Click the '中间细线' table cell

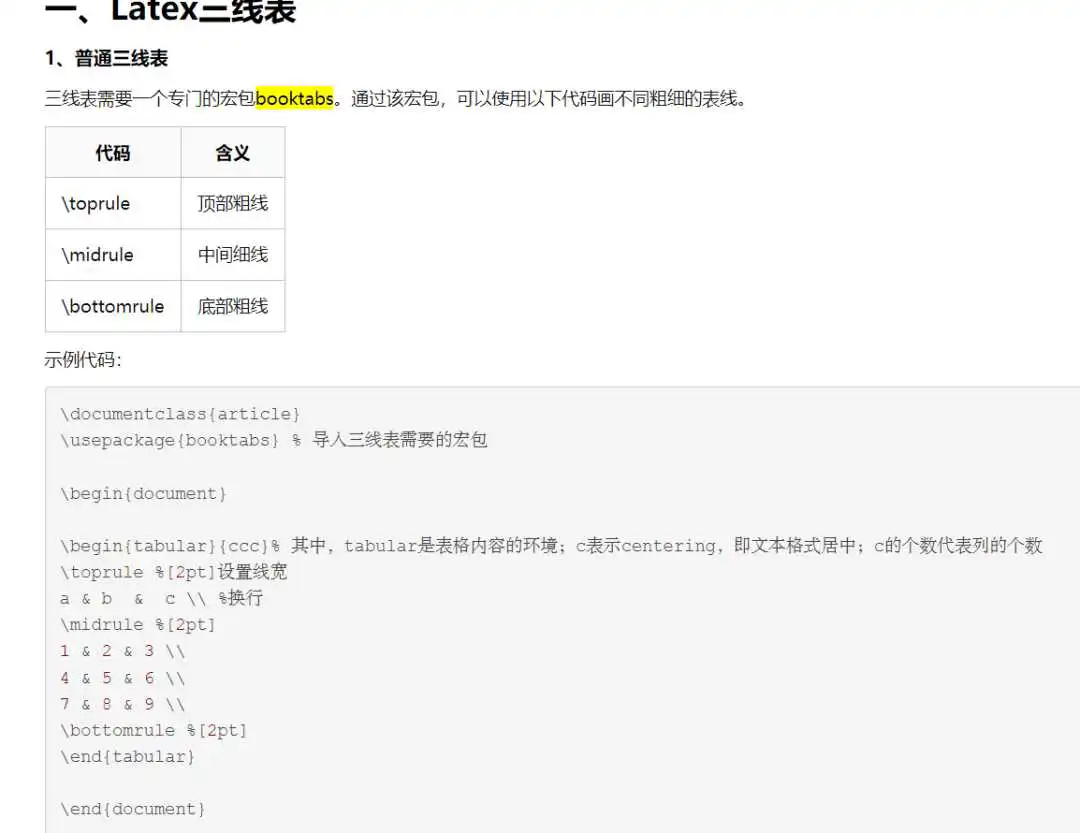[233, 255]
